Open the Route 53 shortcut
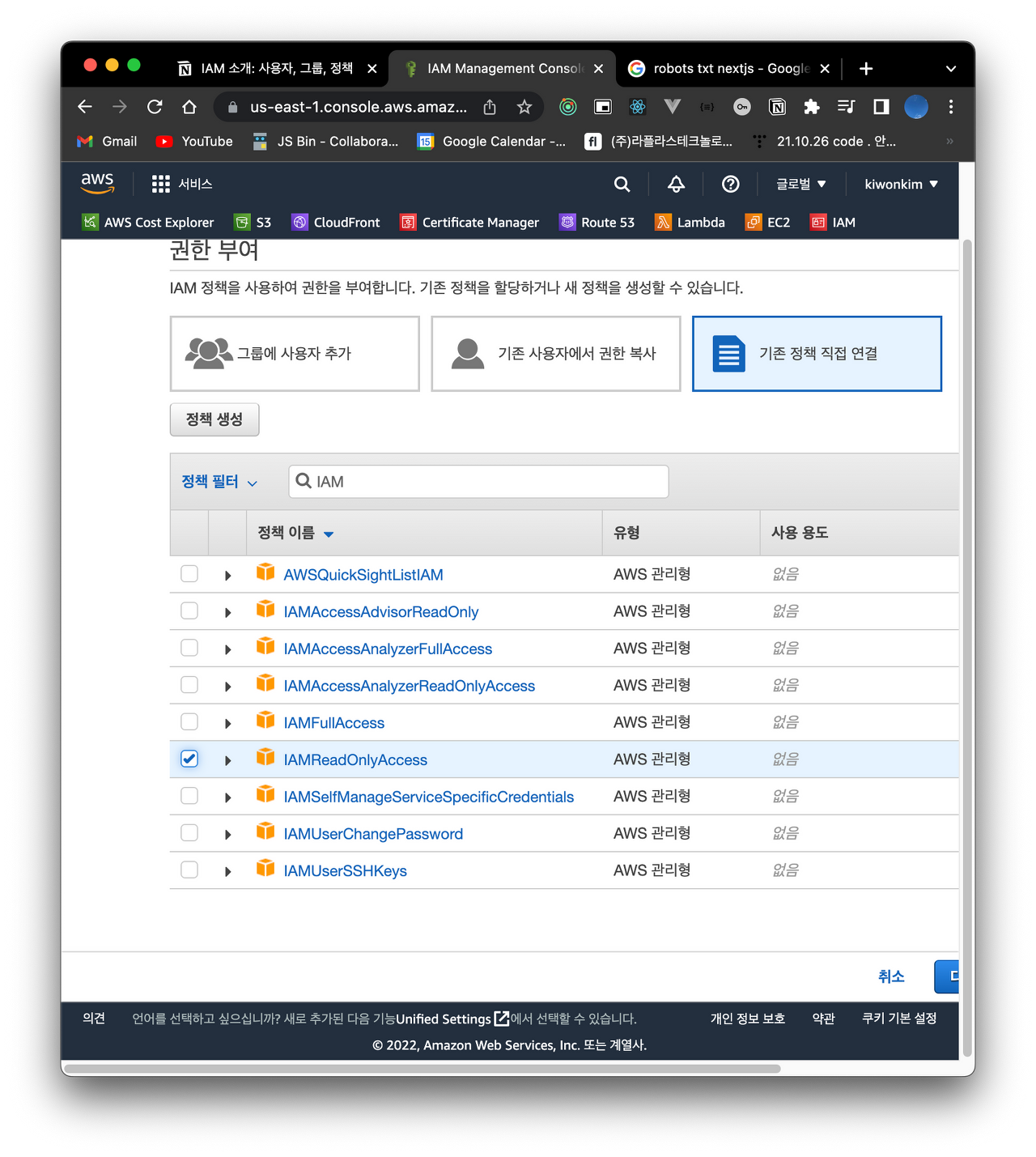This screenshot has height=1157, width=1036. coord(597,222)
